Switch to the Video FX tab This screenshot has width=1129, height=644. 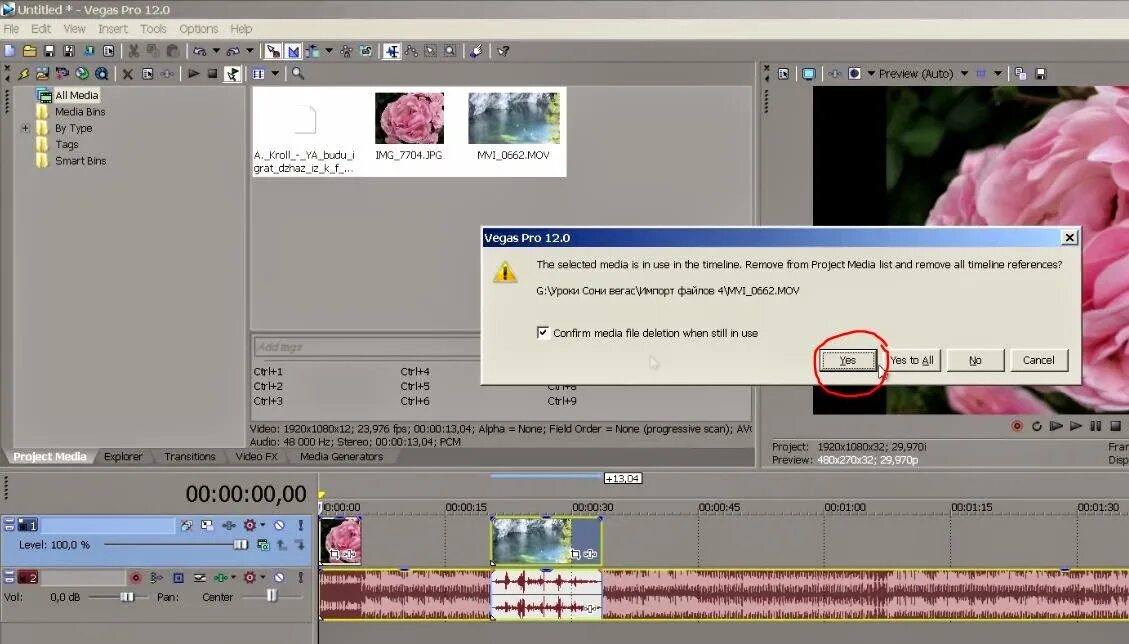click(256, 457)
